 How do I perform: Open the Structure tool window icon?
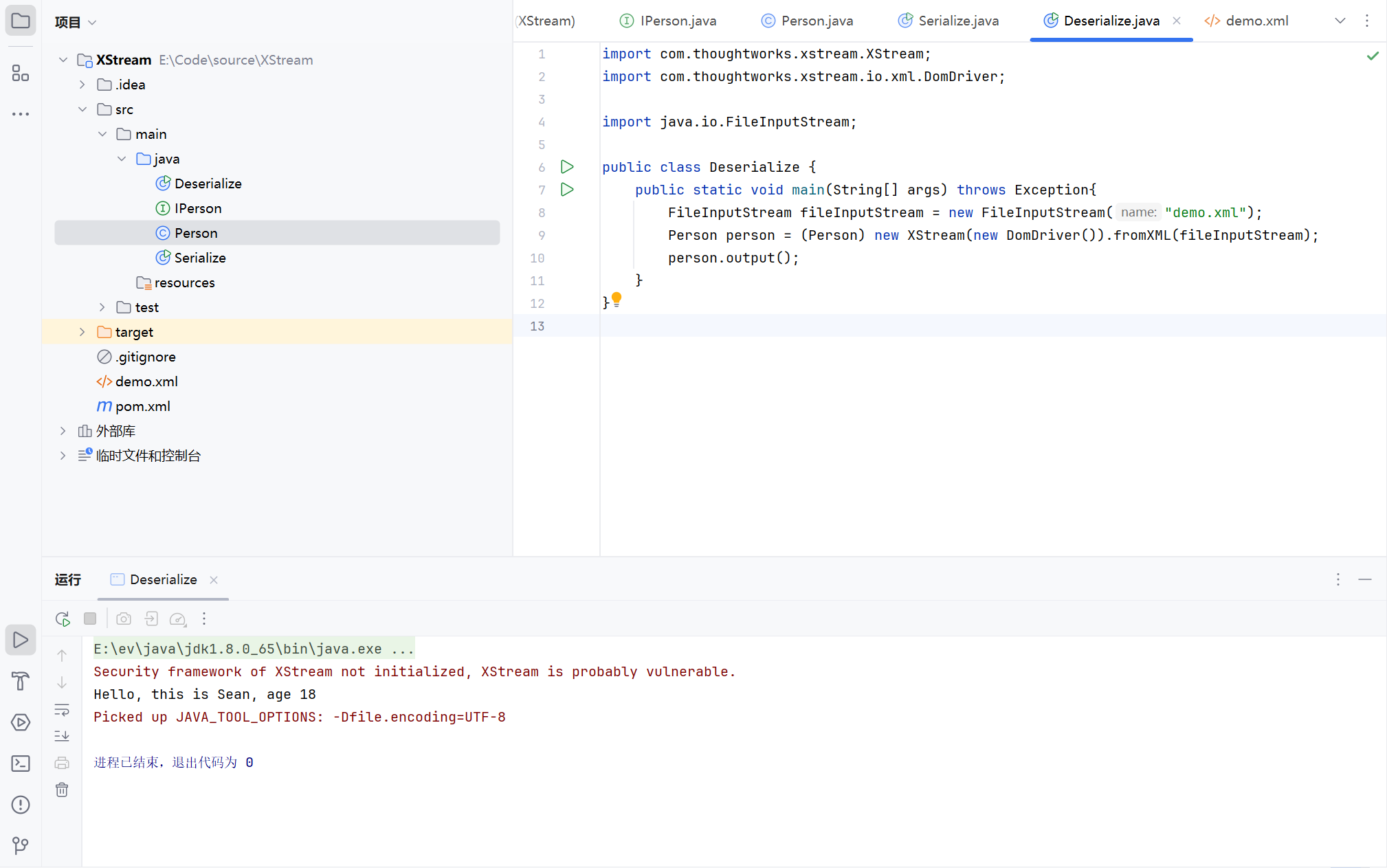tap(21, 73)
